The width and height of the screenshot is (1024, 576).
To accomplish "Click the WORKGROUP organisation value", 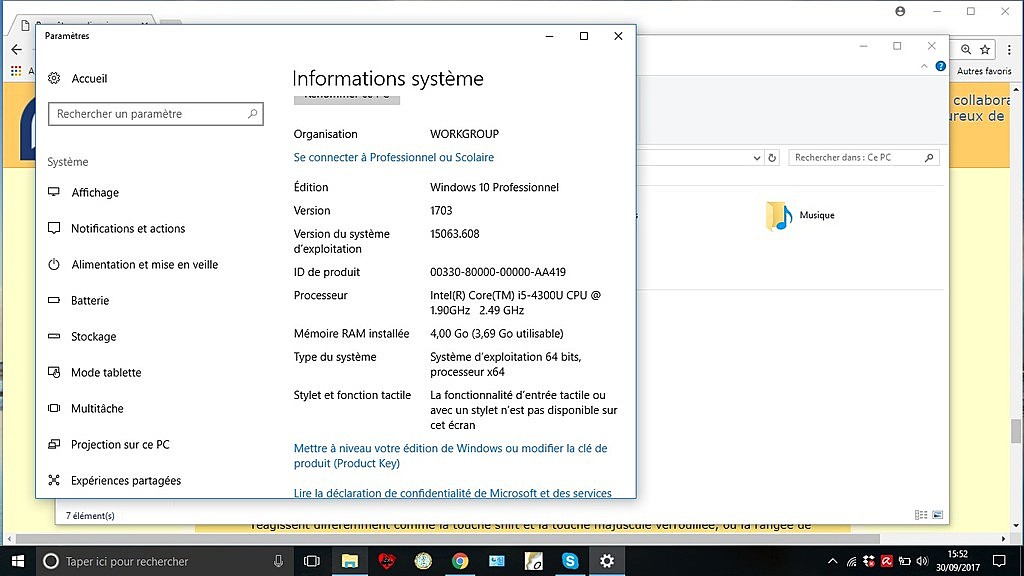I will pyautogui.click(x=464, y=134).
